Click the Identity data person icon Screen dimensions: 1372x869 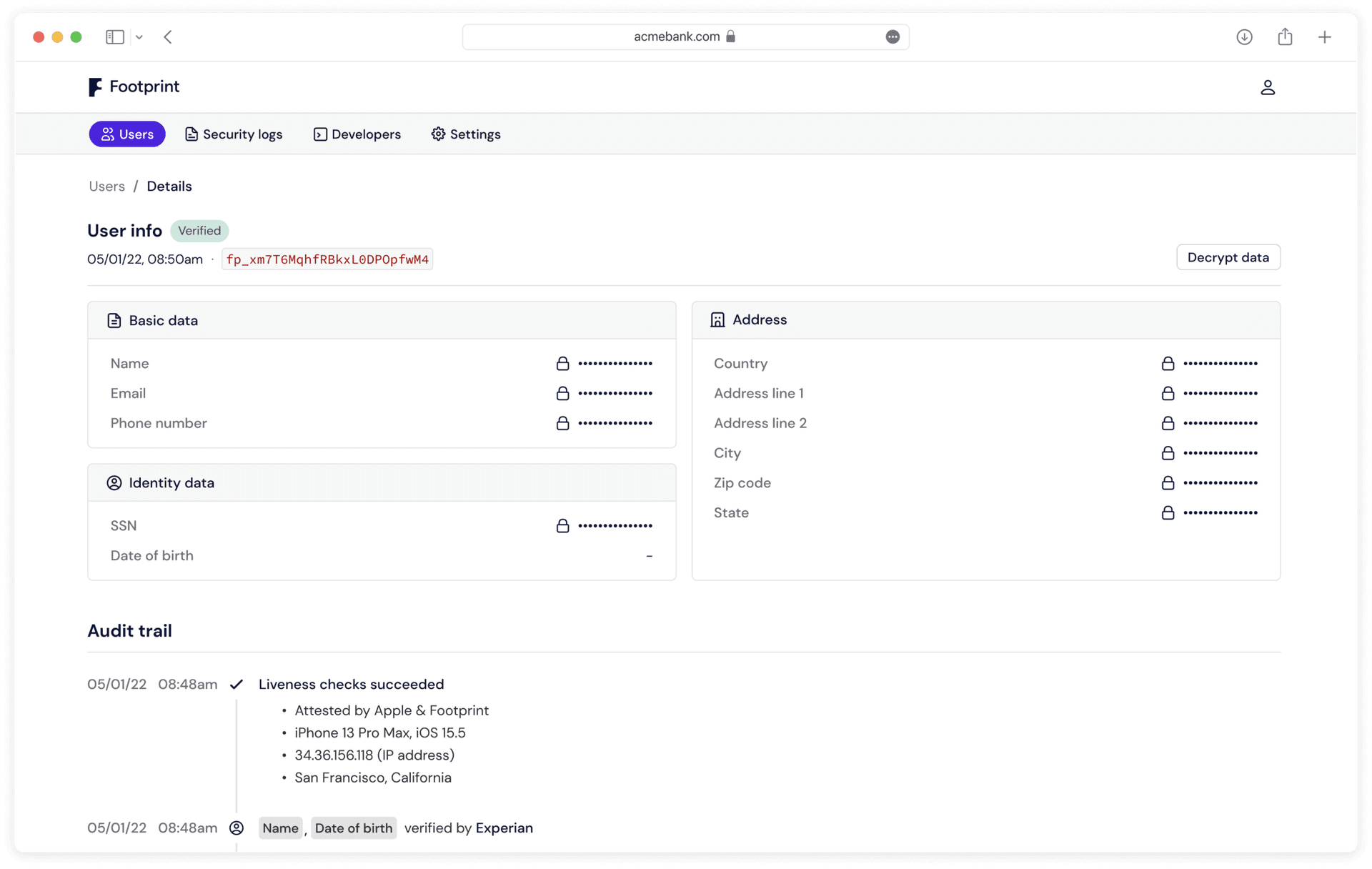coord(114,483)
